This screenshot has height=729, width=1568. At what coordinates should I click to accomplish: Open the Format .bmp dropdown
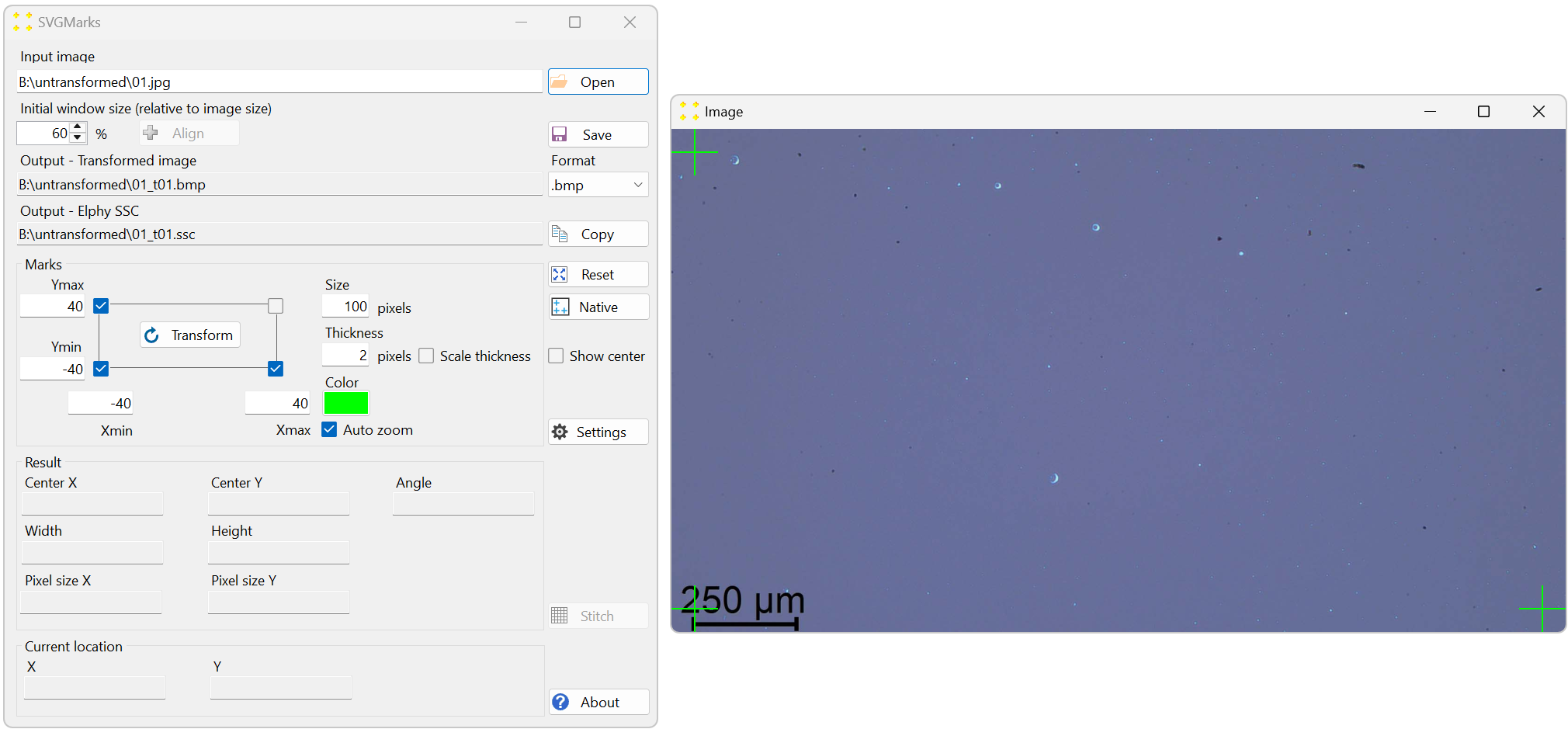click(x=598, y=185)
